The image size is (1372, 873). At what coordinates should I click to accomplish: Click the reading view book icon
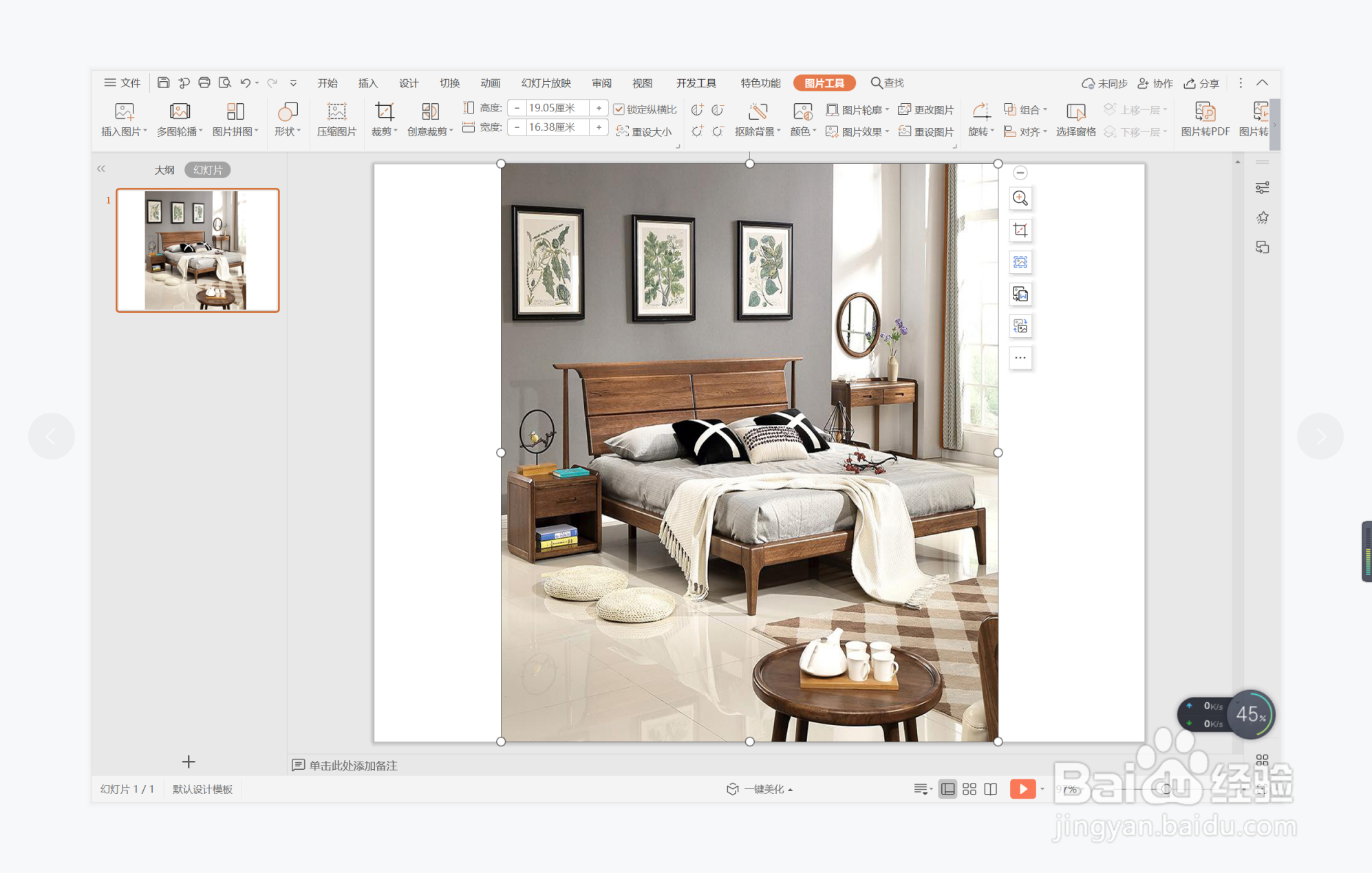pos(991,789)
